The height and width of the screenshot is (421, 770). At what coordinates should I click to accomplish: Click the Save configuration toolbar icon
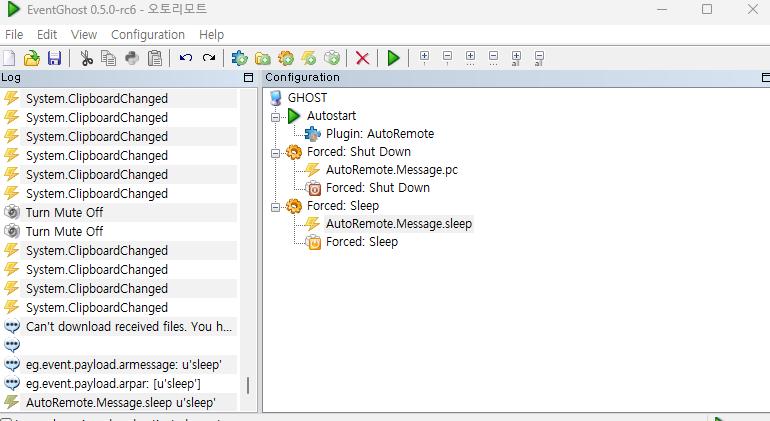pos(54,58)
